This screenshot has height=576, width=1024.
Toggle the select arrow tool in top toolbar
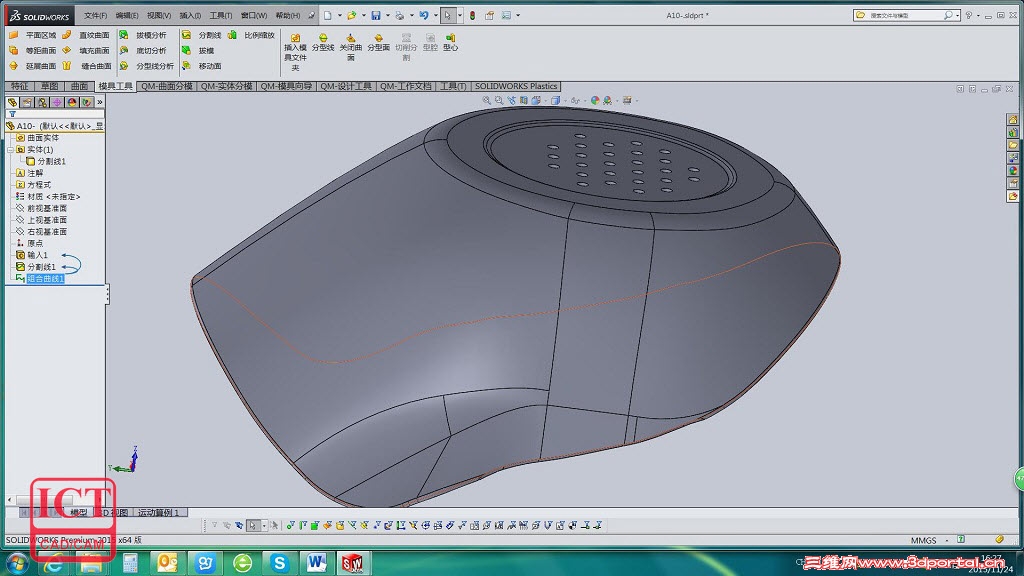click(447, 16)
